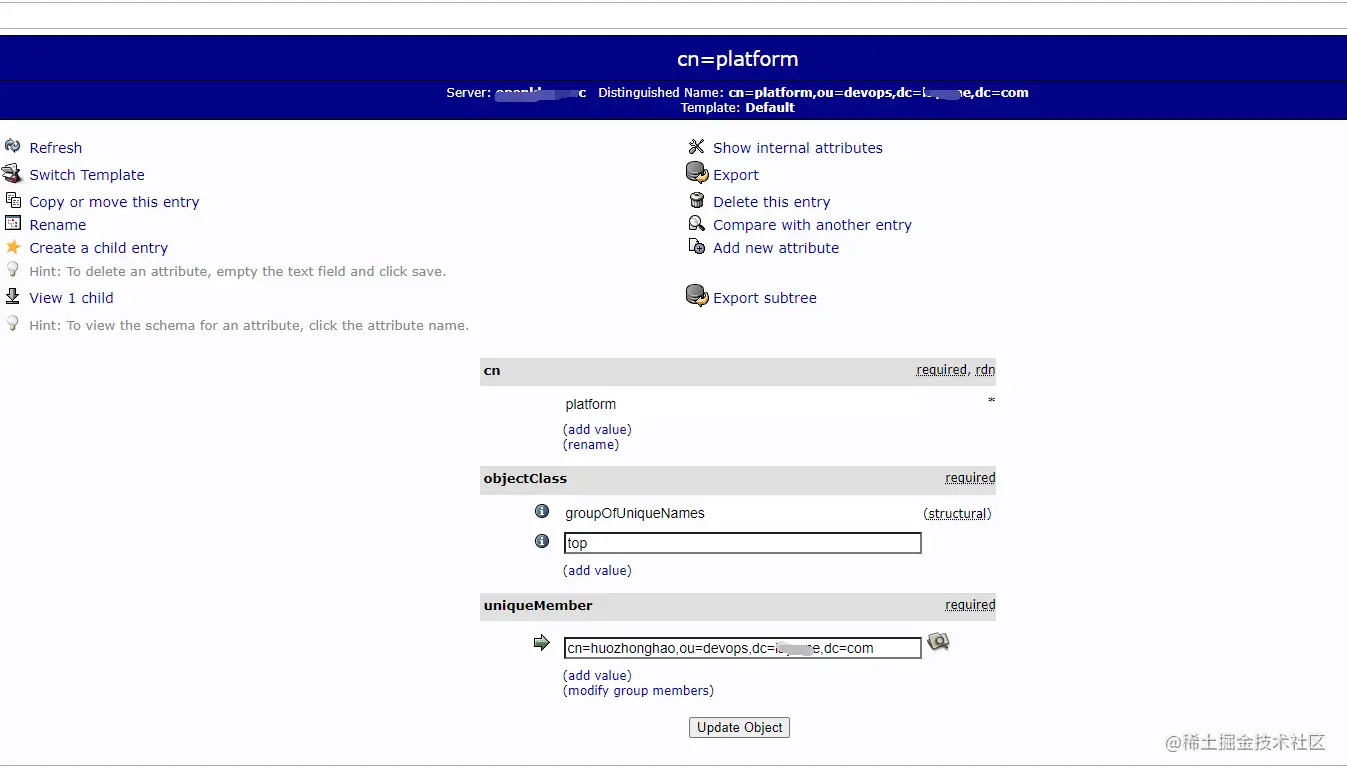Click the Copy or move entry icon
The height and width of the screenshot is (774, 1347).
(13, 200)
